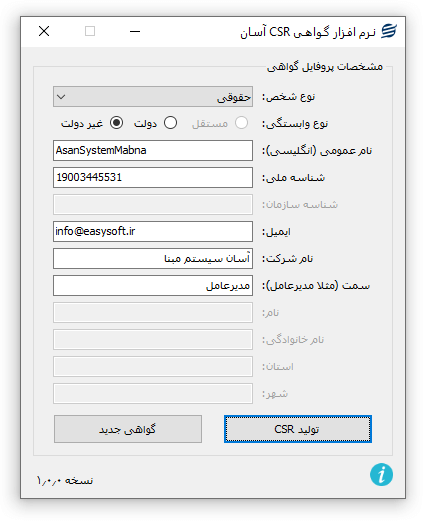Select the غیر دولت radio button
The width and height of the screenshot is (424, 522).
tap(117, 123)
